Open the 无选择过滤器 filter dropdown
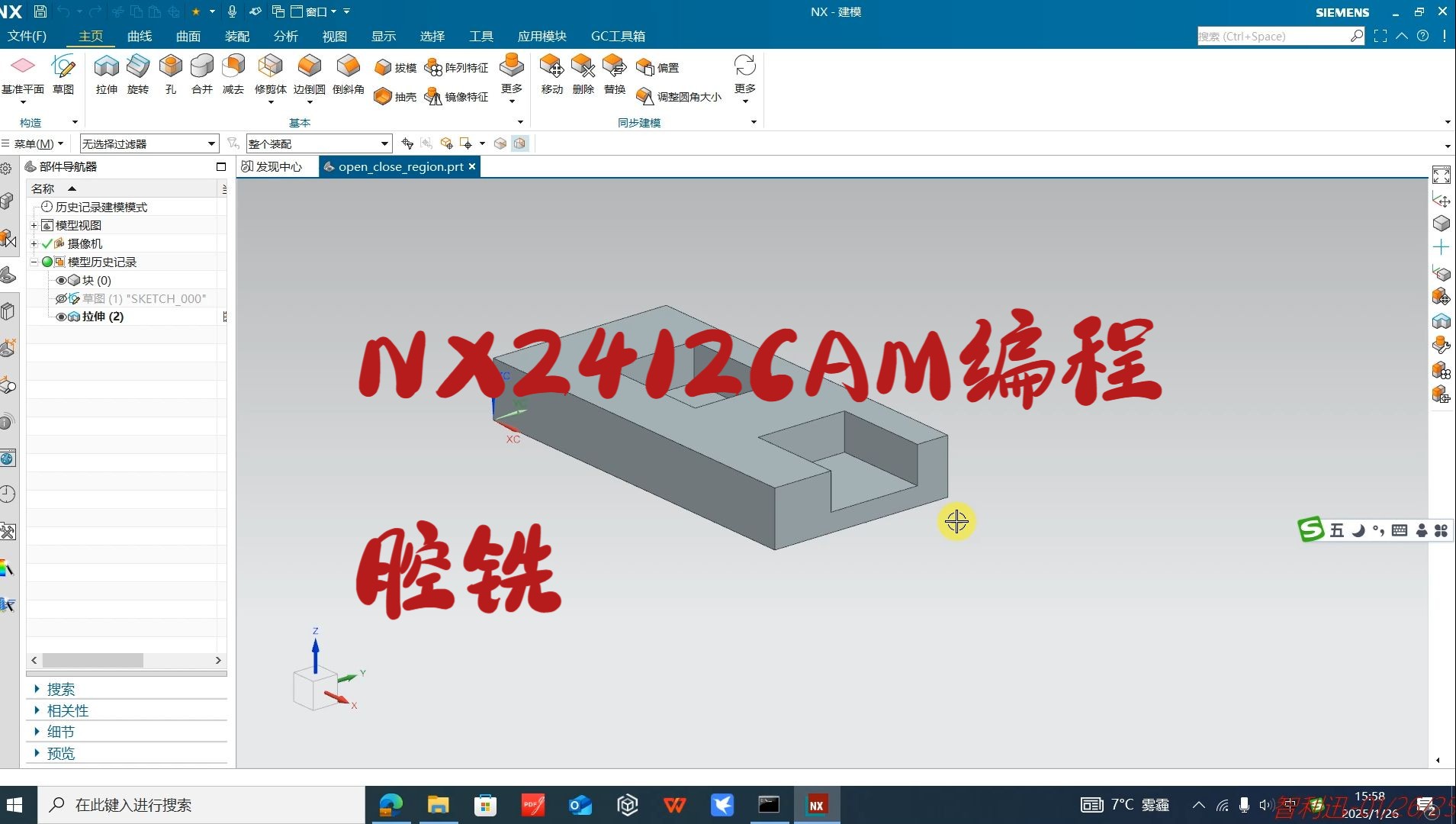Viewport: 1456px width, 824px height. 211,143
